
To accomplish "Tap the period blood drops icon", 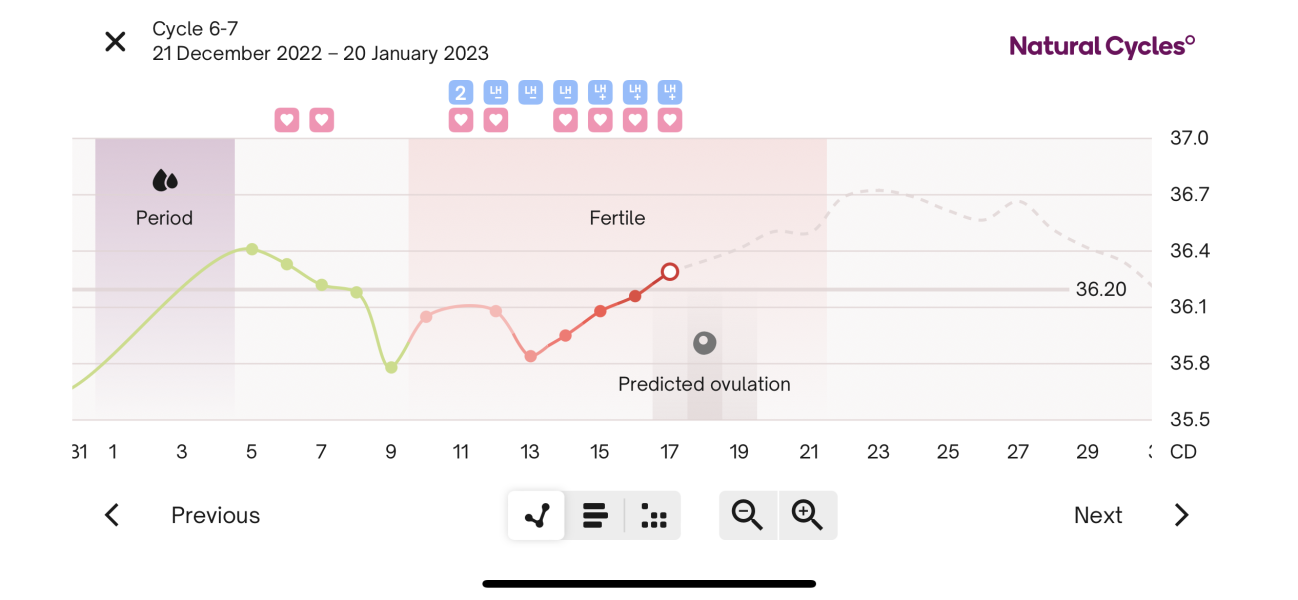I will 165,181.
